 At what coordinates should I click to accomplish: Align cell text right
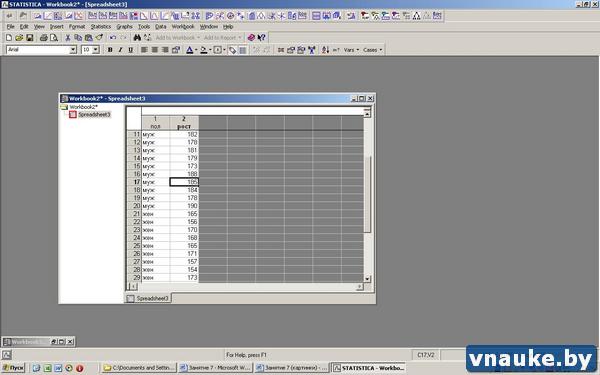[165, 50]
